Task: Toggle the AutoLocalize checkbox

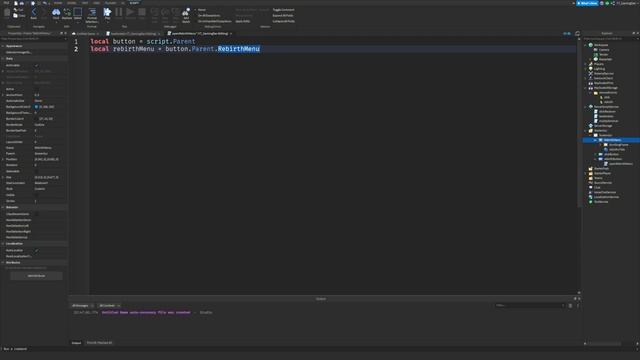Action: [36, 250]
